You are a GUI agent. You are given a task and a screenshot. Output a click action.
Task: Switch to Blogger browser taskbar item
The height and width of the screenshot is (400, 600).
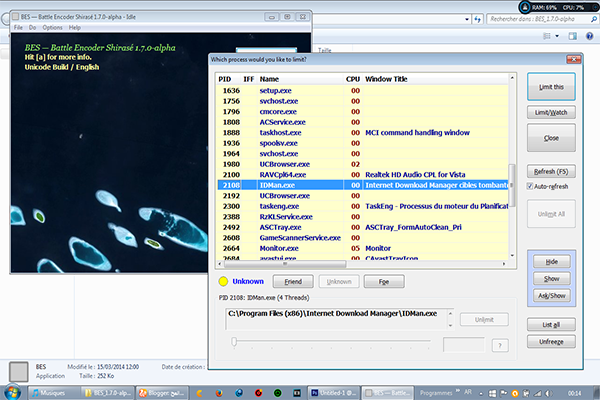[162, 393]
